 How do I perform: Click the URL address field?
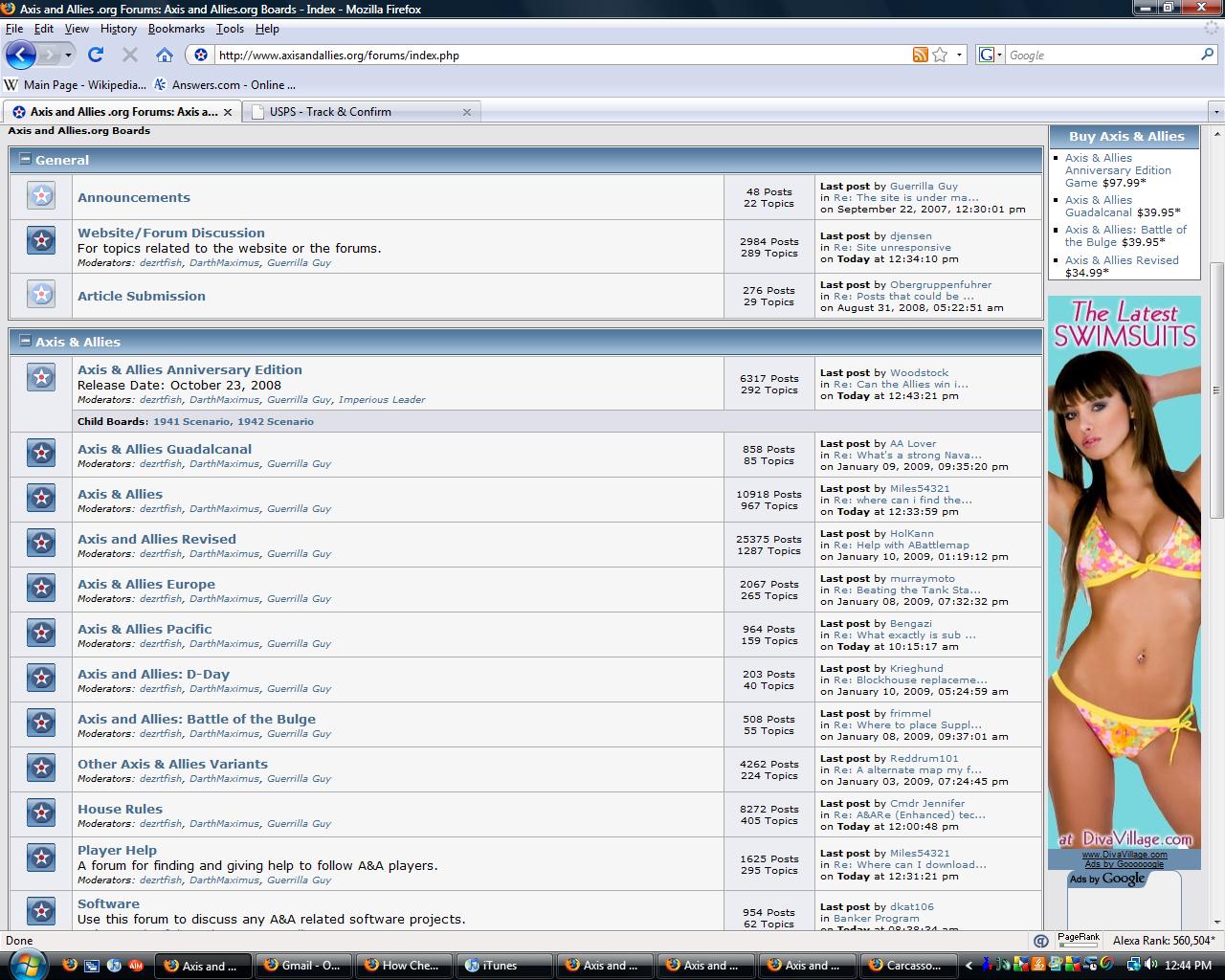pyautogui.click(x=563, y=55)
